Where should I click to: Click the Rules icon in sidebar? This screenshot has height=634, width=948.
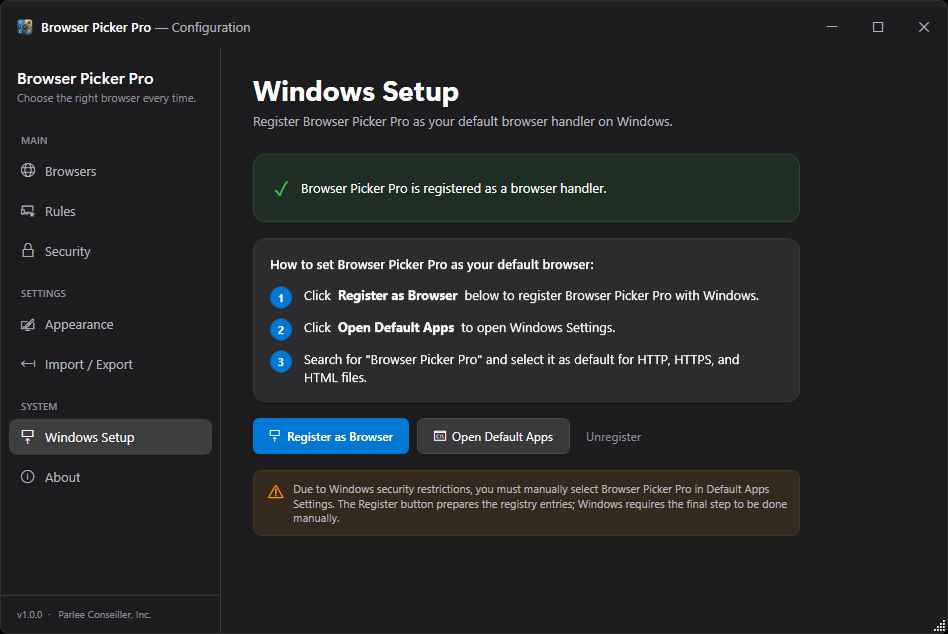click(x=28, y=211)
